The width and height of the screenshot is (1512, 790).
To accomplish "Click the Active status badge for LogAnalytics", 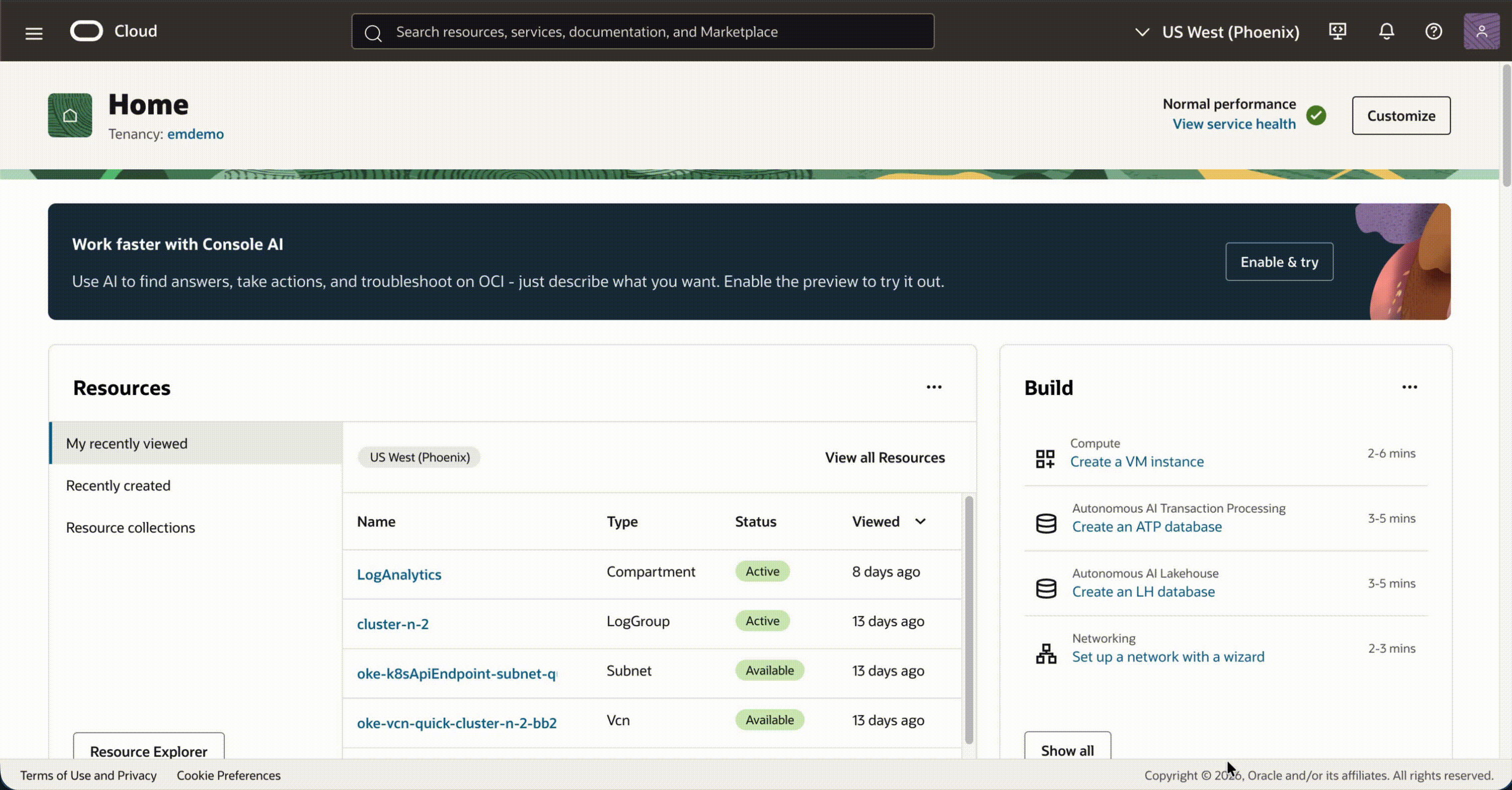I will (x=763, y=571).
